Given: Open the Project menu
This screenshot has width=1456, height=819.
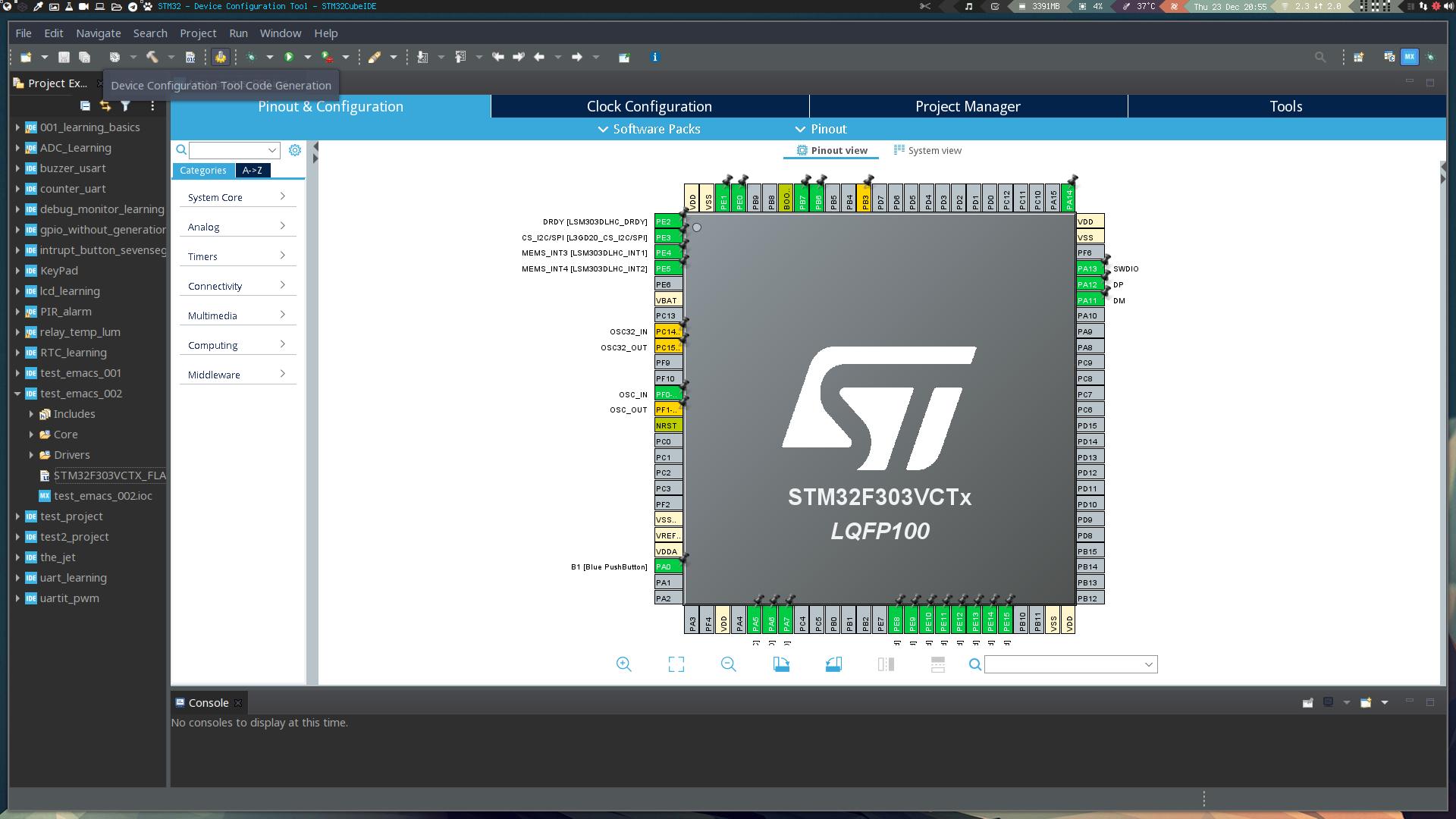Looking at the screenshot, I should coord(198,33).
